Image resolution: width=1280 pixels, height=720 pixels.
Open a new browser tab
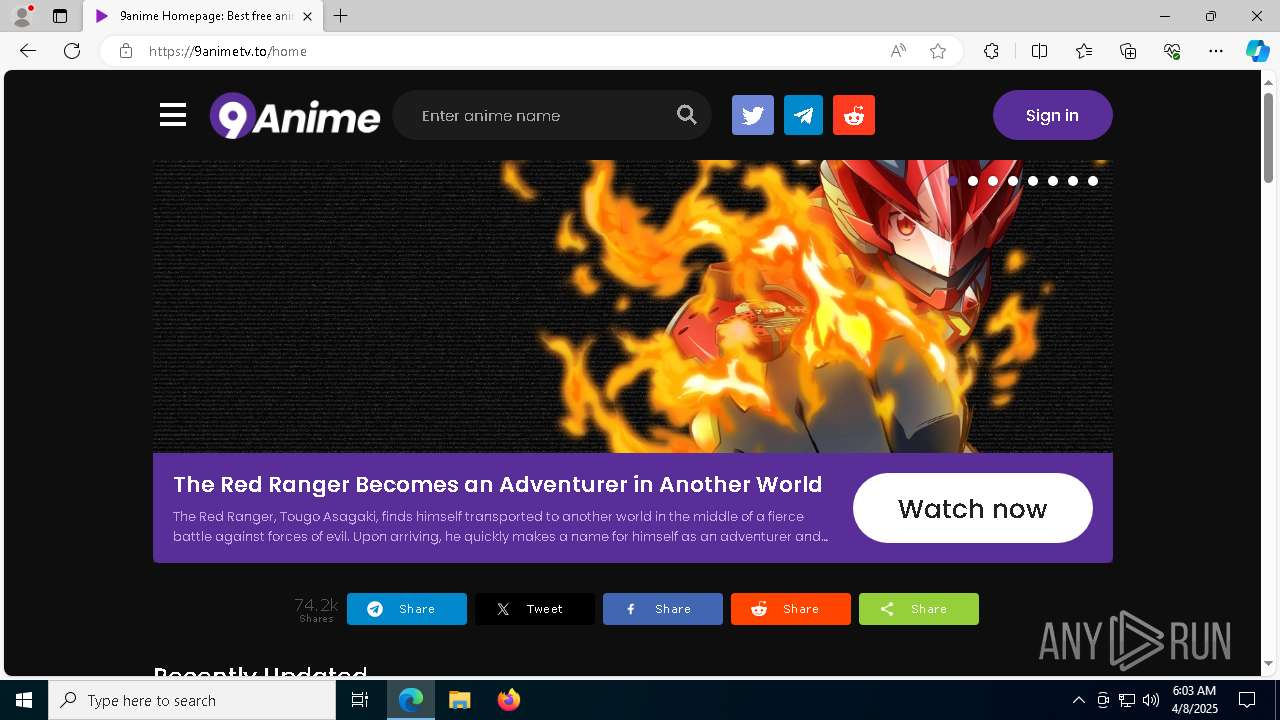[x=341, y=16]
